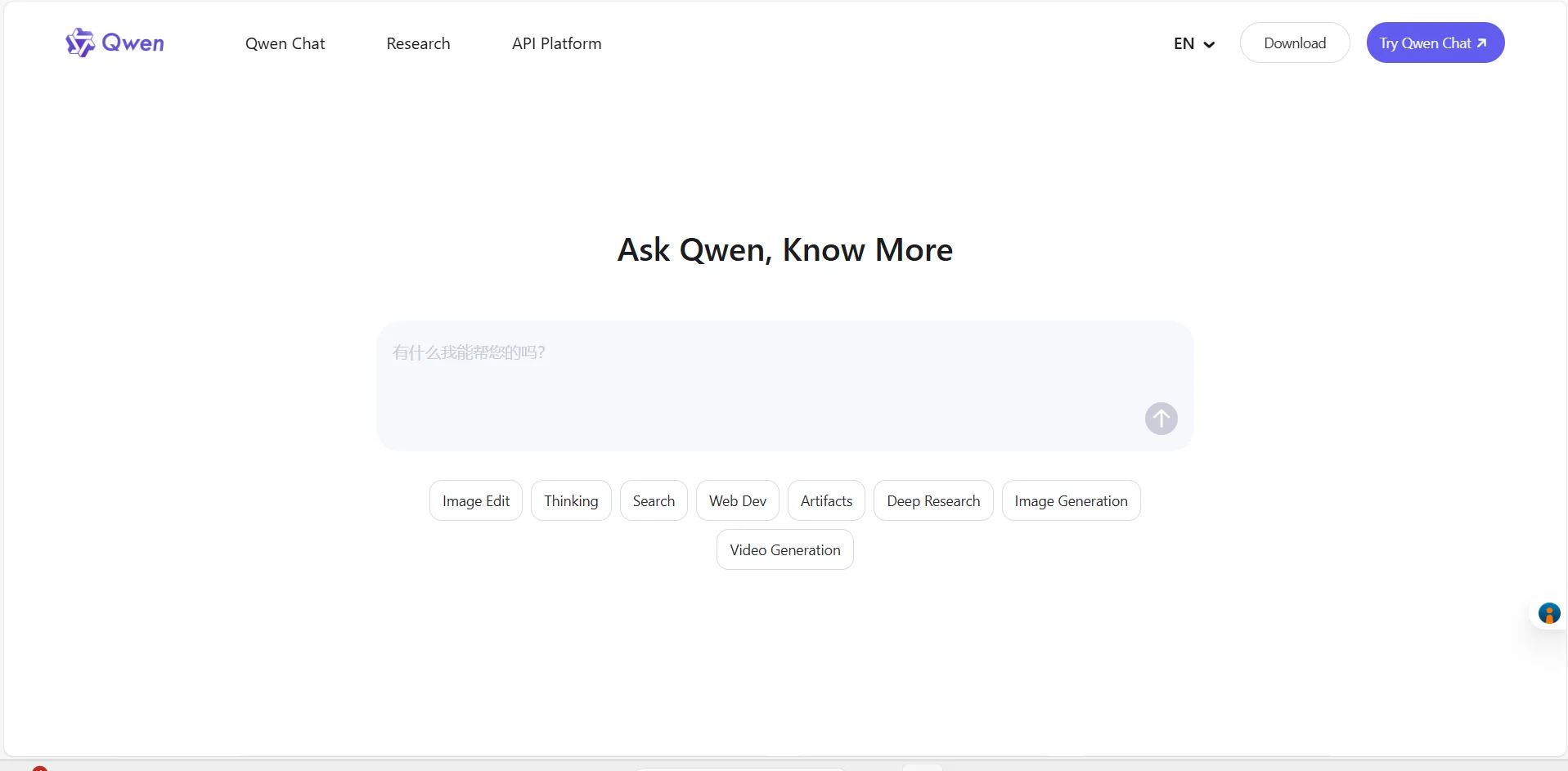Pick the Image Generation option
The image size is (1568, 771).
[x=1070, y=500]
